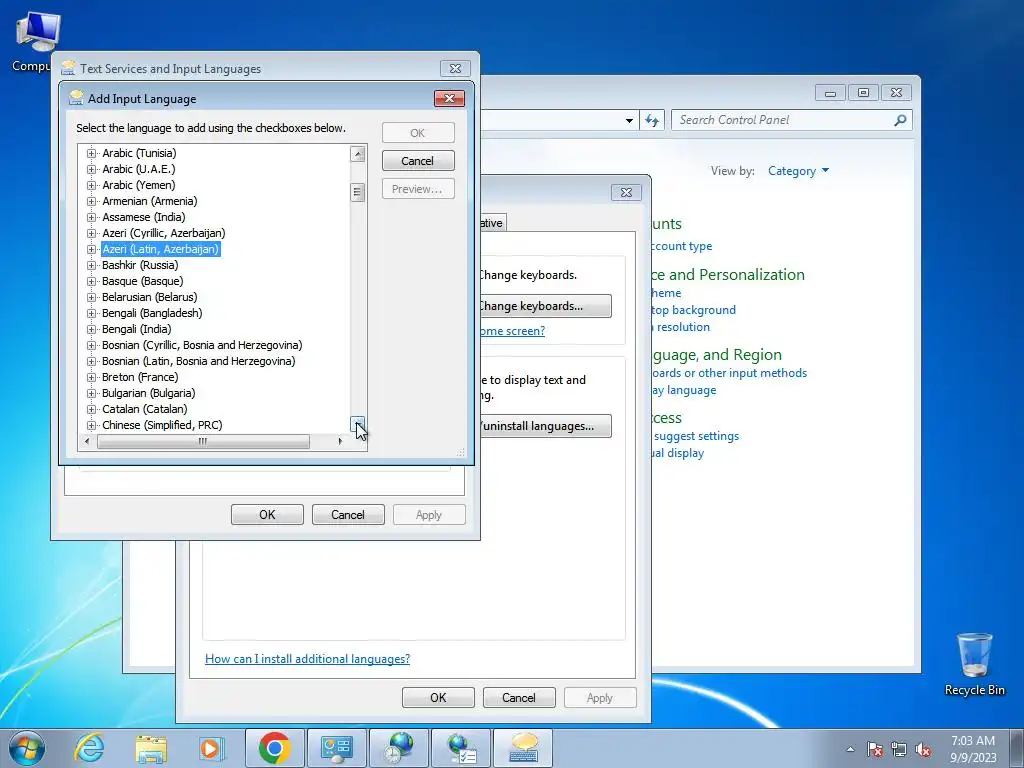
Task: Click the muted volume tray icon
Action: click(923, 749)
